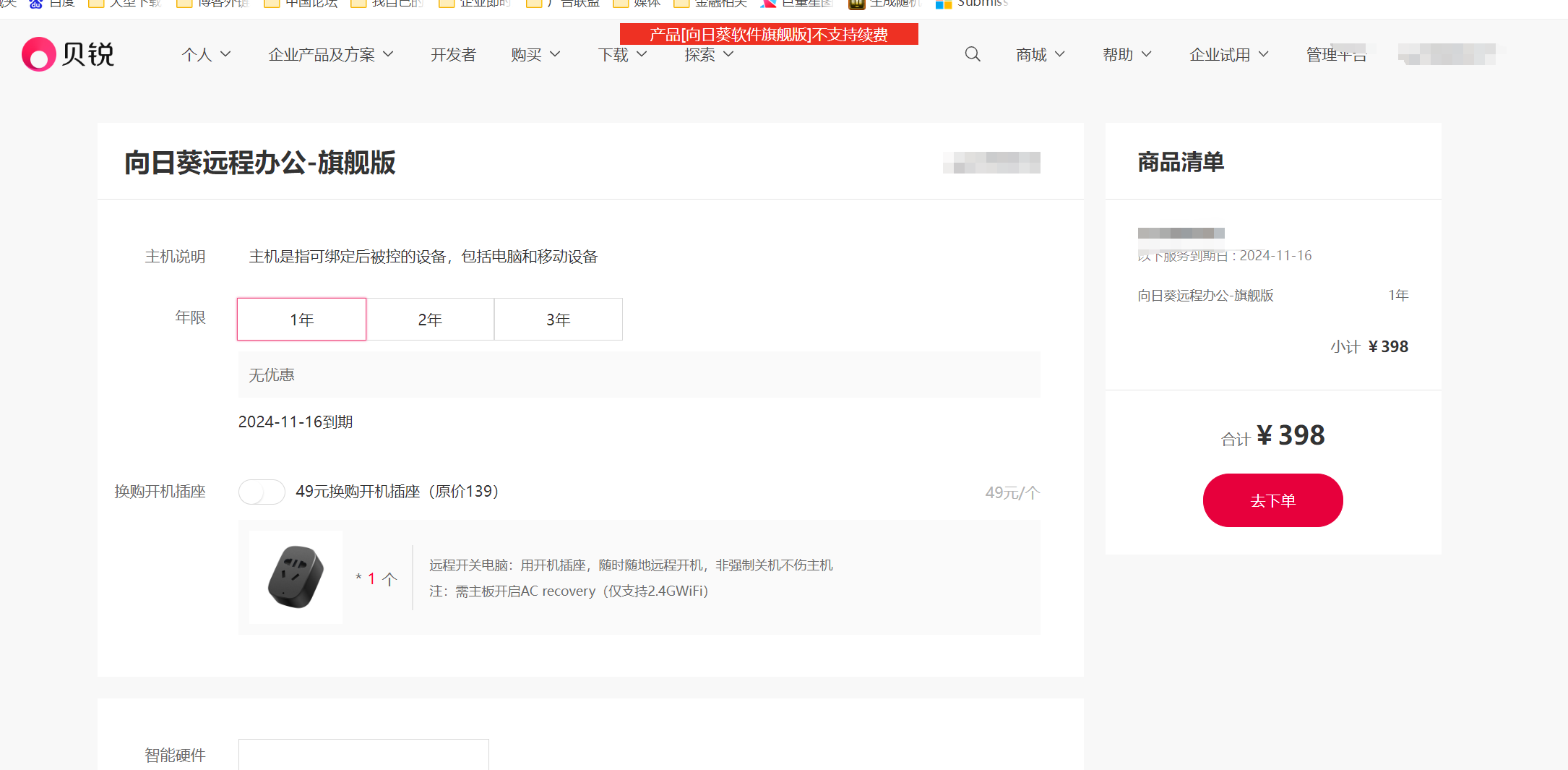Click the 贝锐 logo

click(x=68, y=54)
